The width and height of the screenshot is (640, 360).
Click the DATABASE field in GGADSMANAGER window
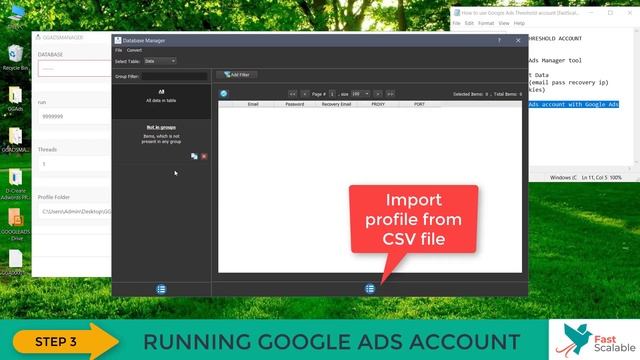tap(75, 69)
